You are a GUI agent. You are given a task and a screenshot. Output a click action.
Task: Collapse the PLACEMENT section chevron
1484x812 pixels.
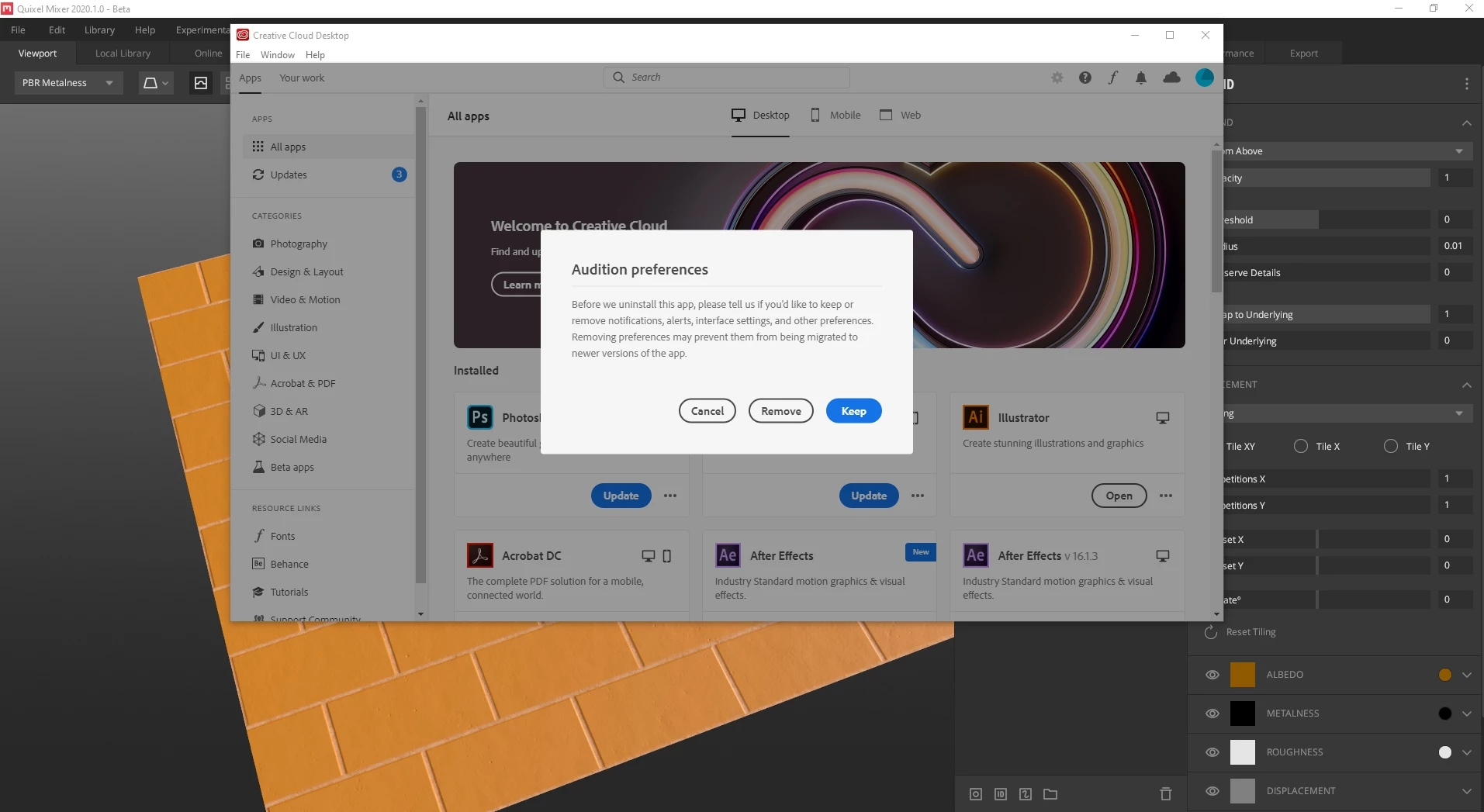point(1466,385)
